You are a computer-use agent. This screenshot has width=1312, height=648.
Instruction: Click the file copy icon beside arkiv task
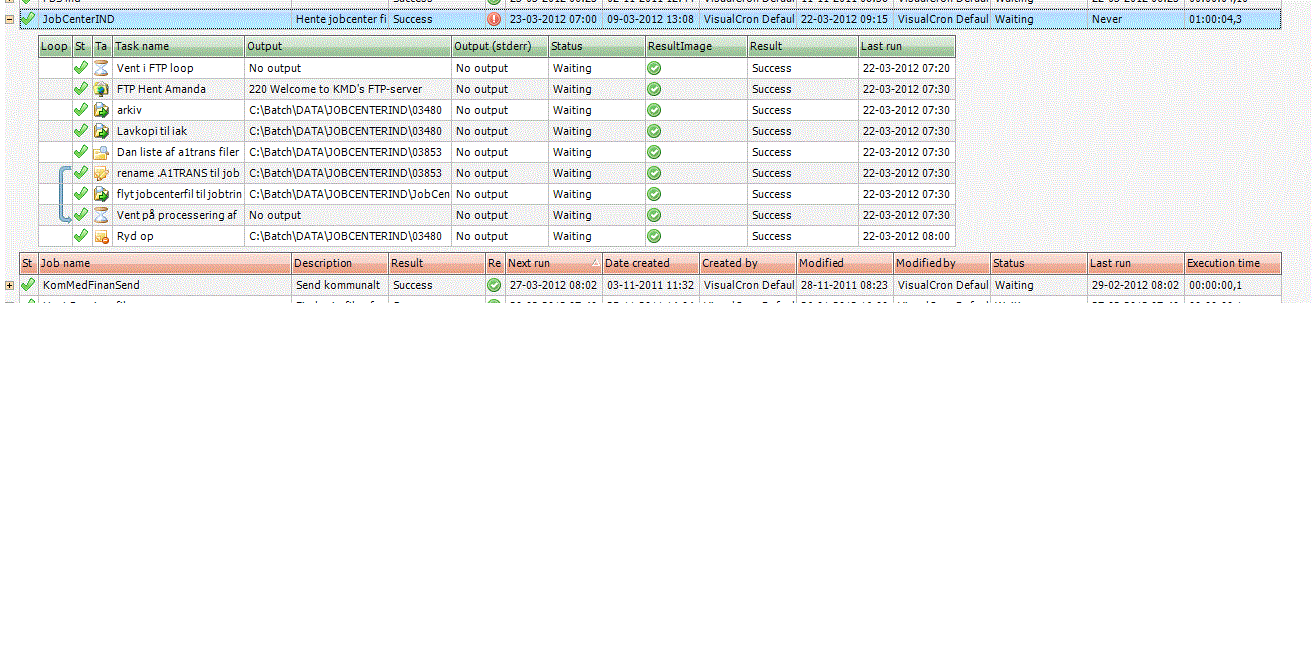pyautogui.click(x=101, y=110)
